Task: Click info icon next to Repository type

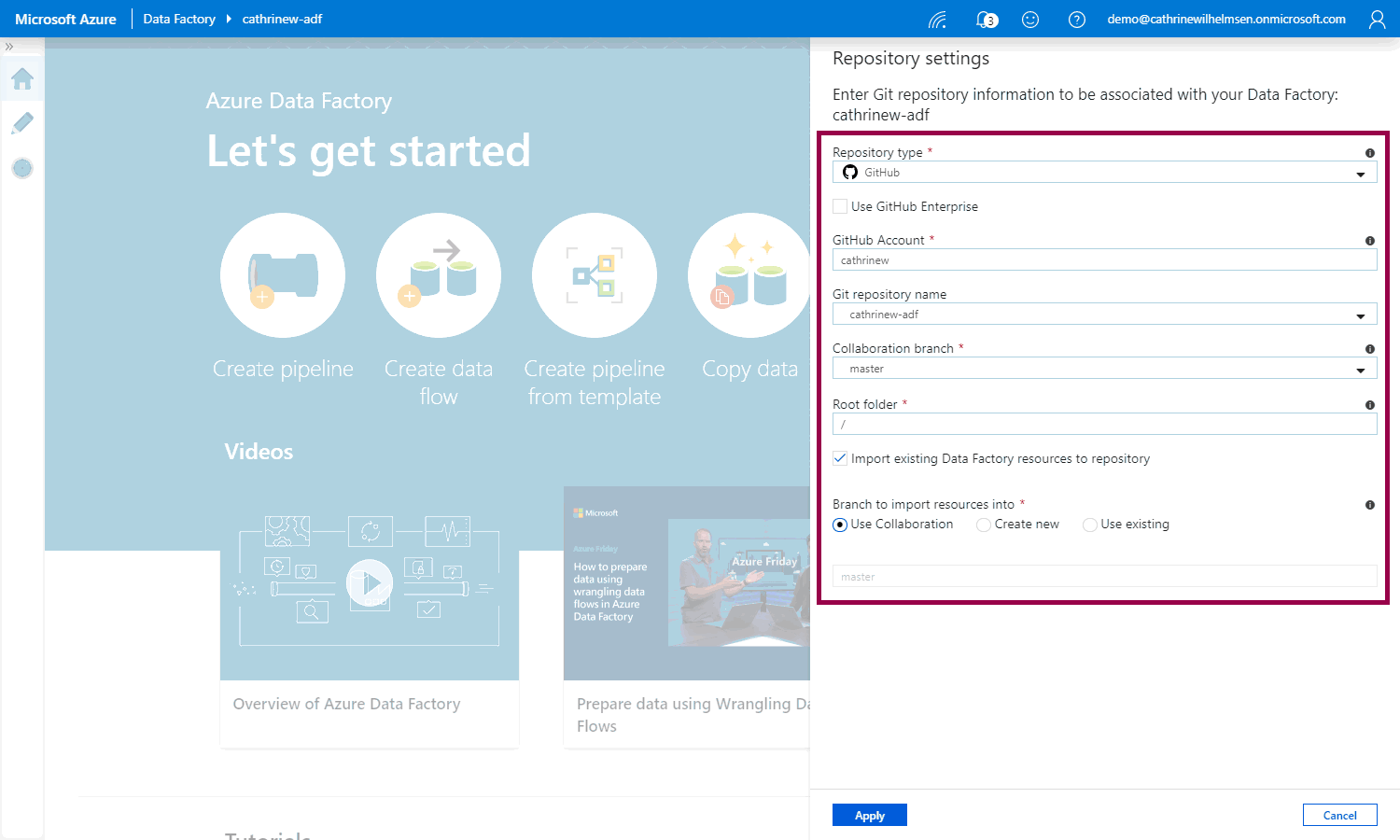Action: [1369, 153]
